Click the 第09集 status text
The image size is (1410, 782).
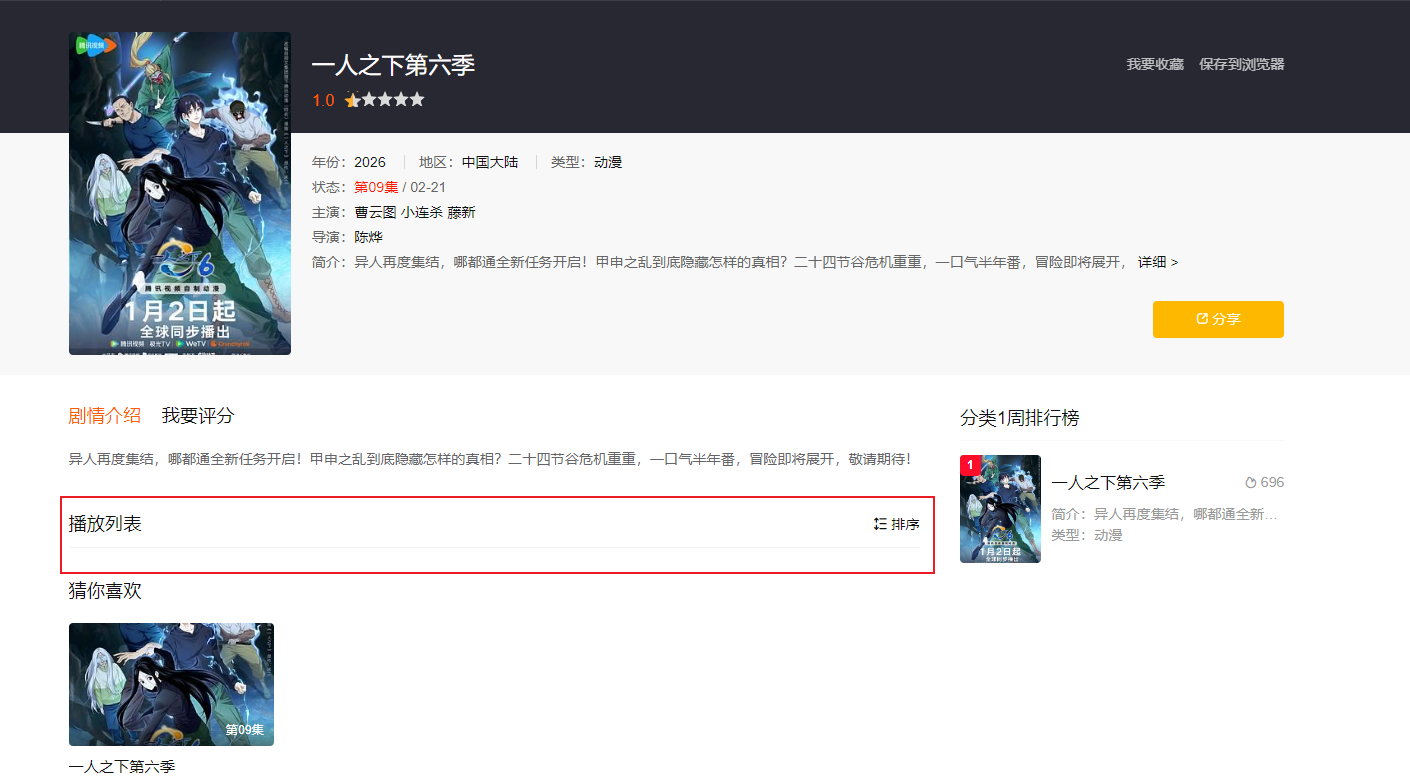pos(376,187)
